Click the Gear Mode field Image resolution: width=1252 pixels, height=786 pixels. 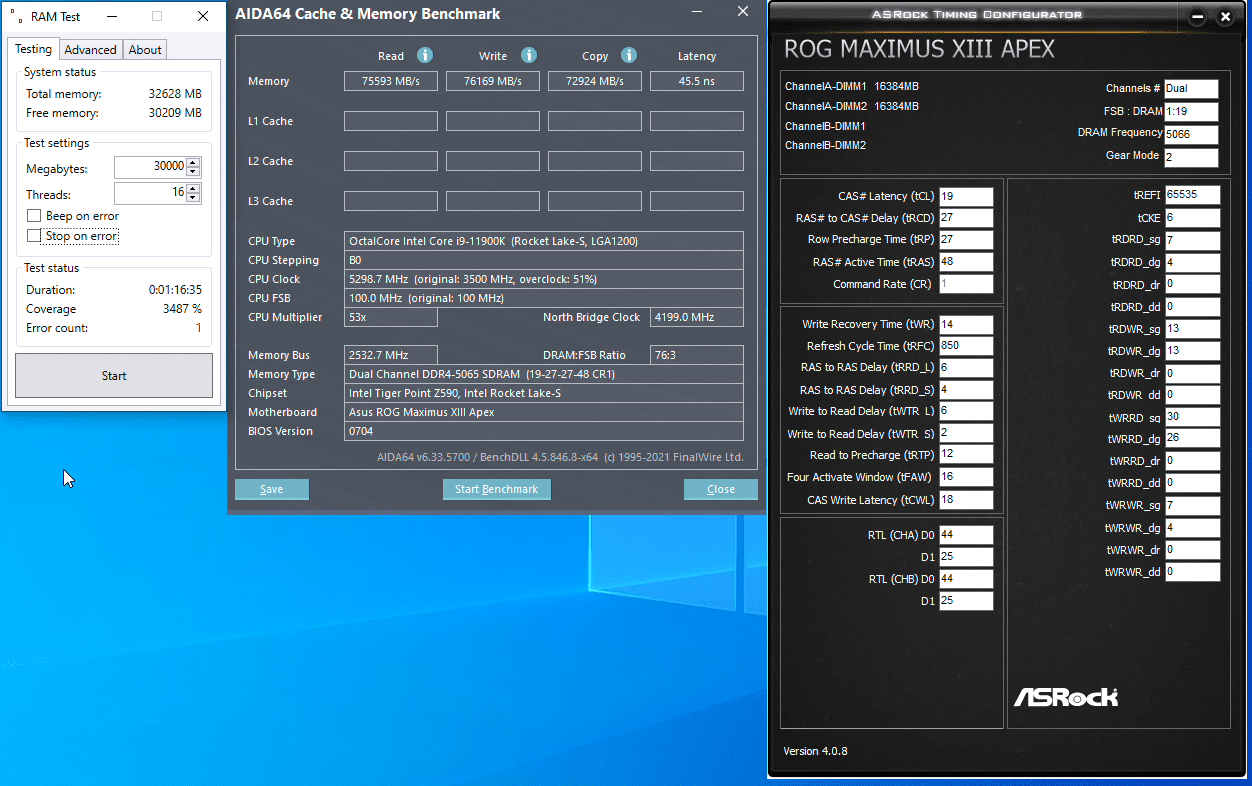point(1192,157)
